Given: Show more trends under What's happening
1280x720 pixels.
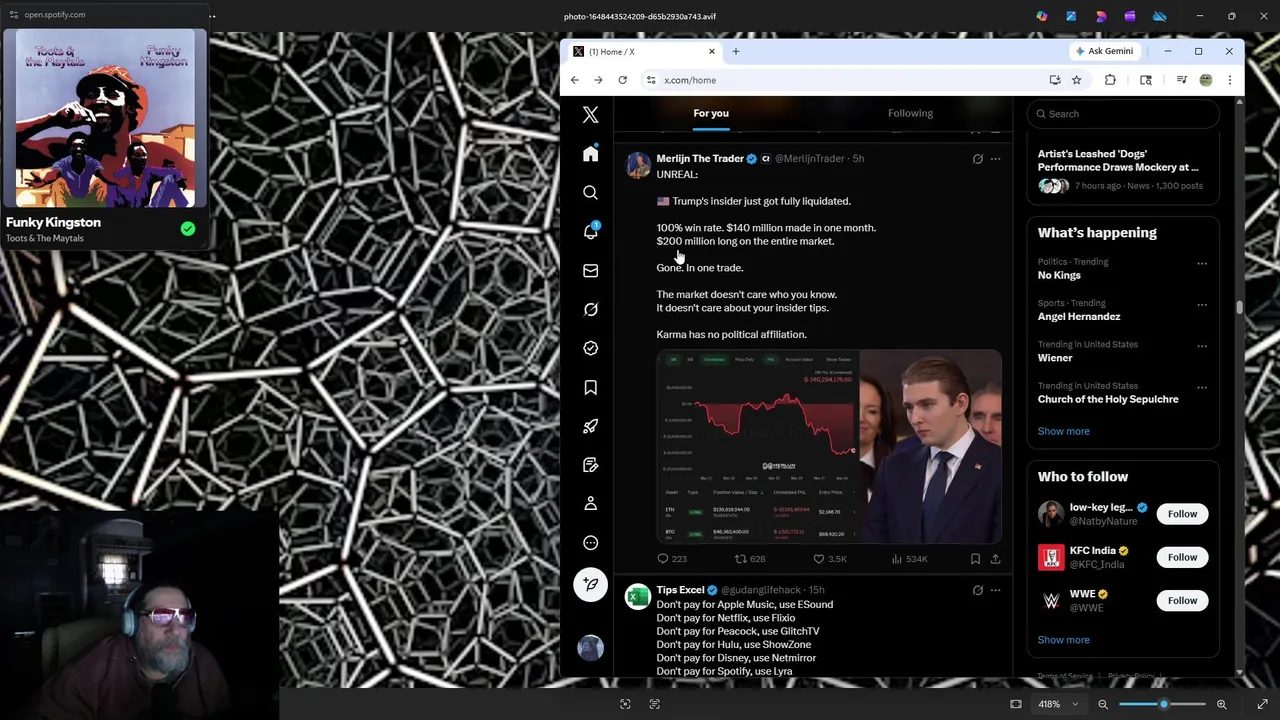Looking at the screenshot, I should tap(1063, 431).
